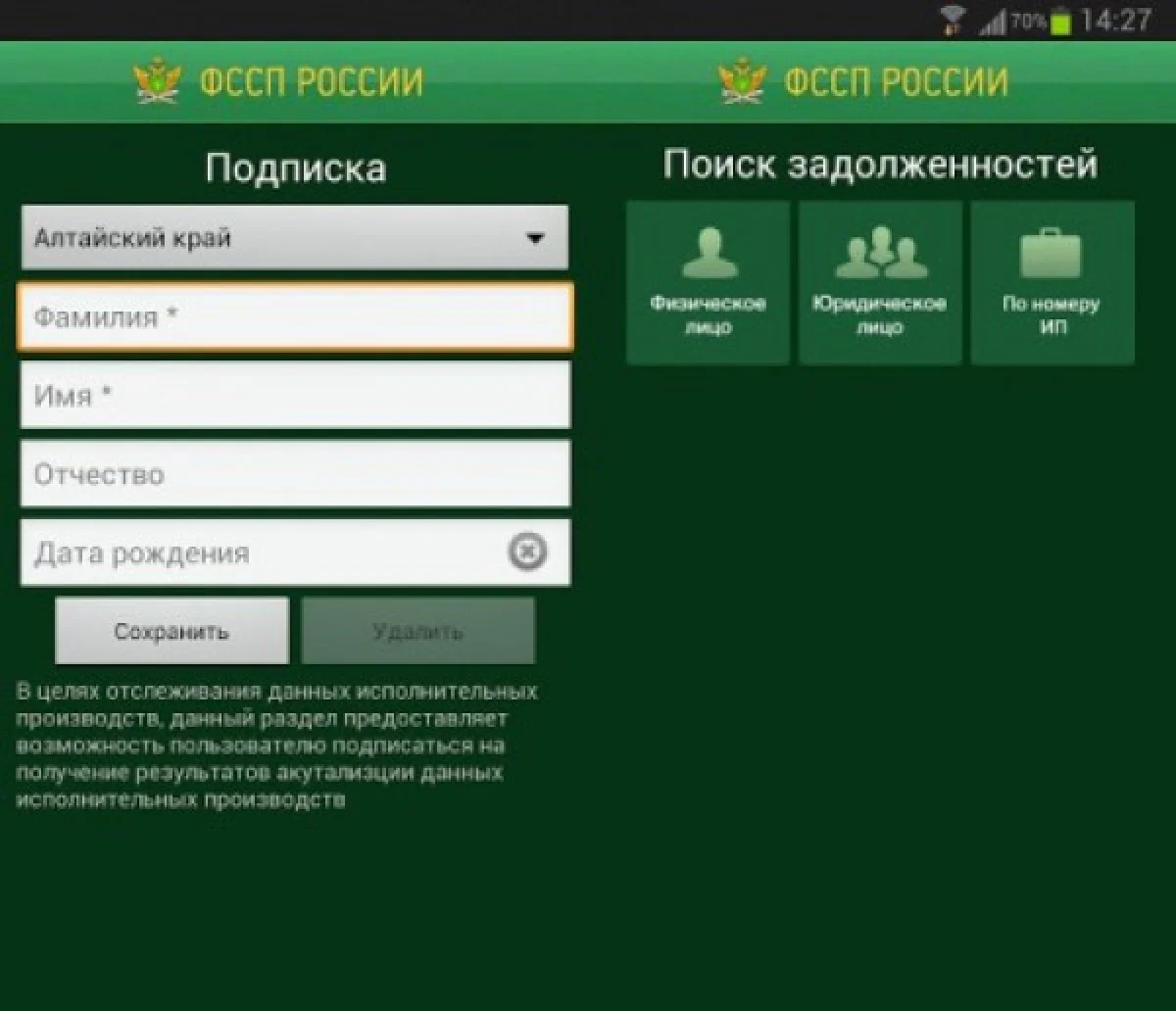This screenshot has width=1176, height=1011.
Task: Click the left ФССП России header title
Action: (312, 82)
